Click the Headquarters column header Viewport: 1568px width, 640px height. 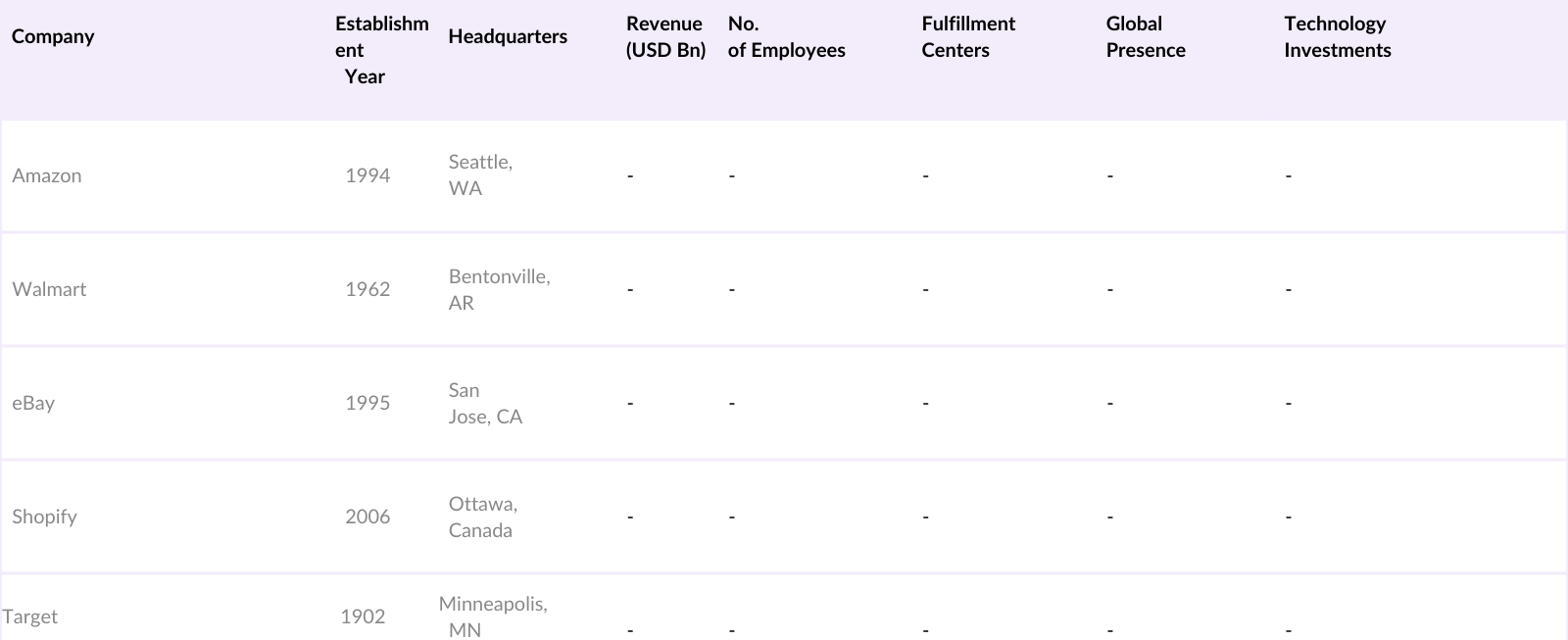pos(508,36)
